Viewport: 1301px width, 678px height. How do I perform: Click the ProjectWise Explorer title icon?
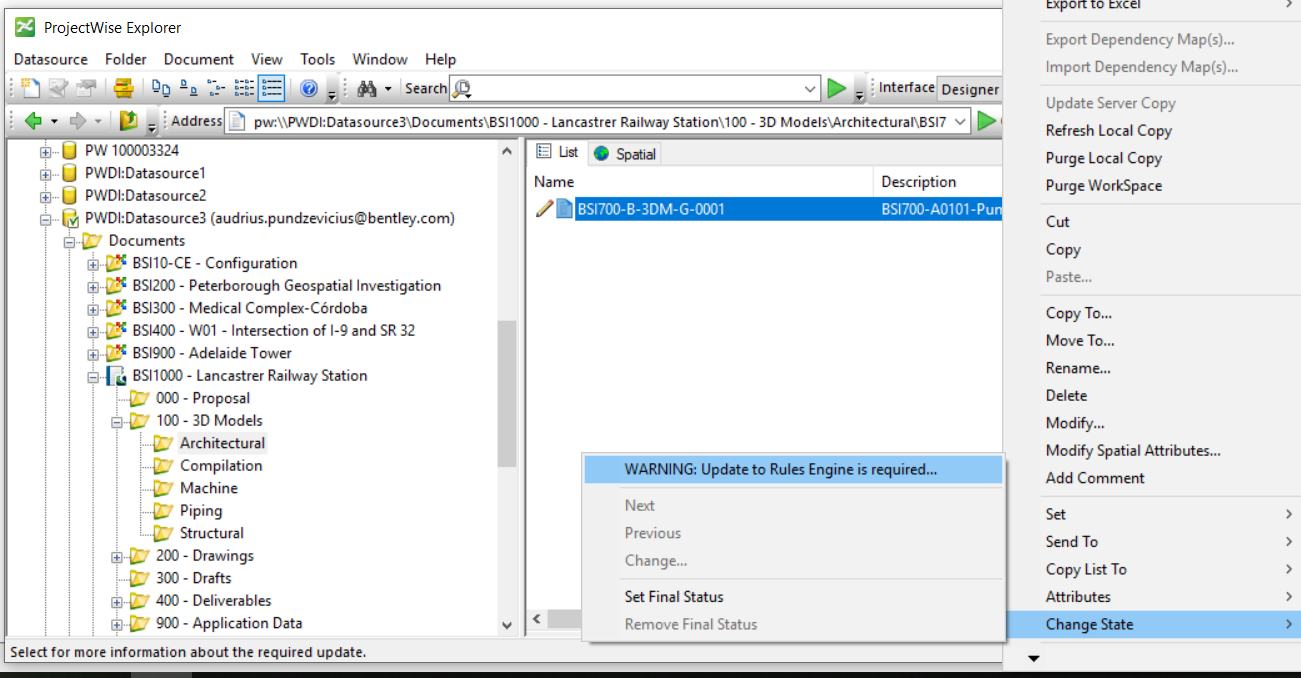pyautogui.click(x=25, y=27)
